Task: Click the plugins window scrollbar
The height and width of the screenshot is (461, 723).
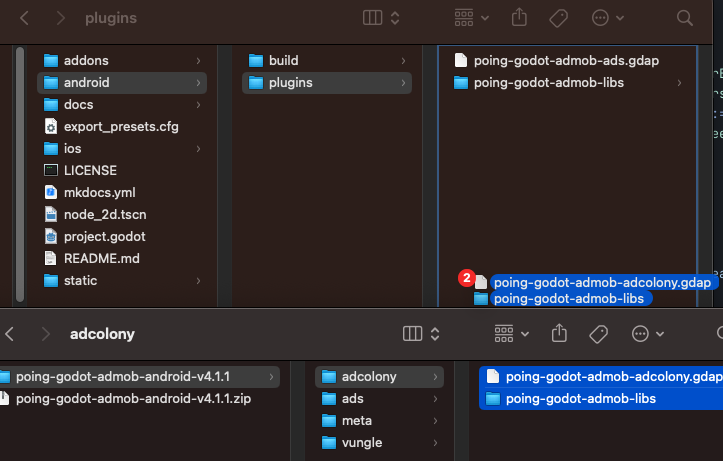Action: pos(20,174)
